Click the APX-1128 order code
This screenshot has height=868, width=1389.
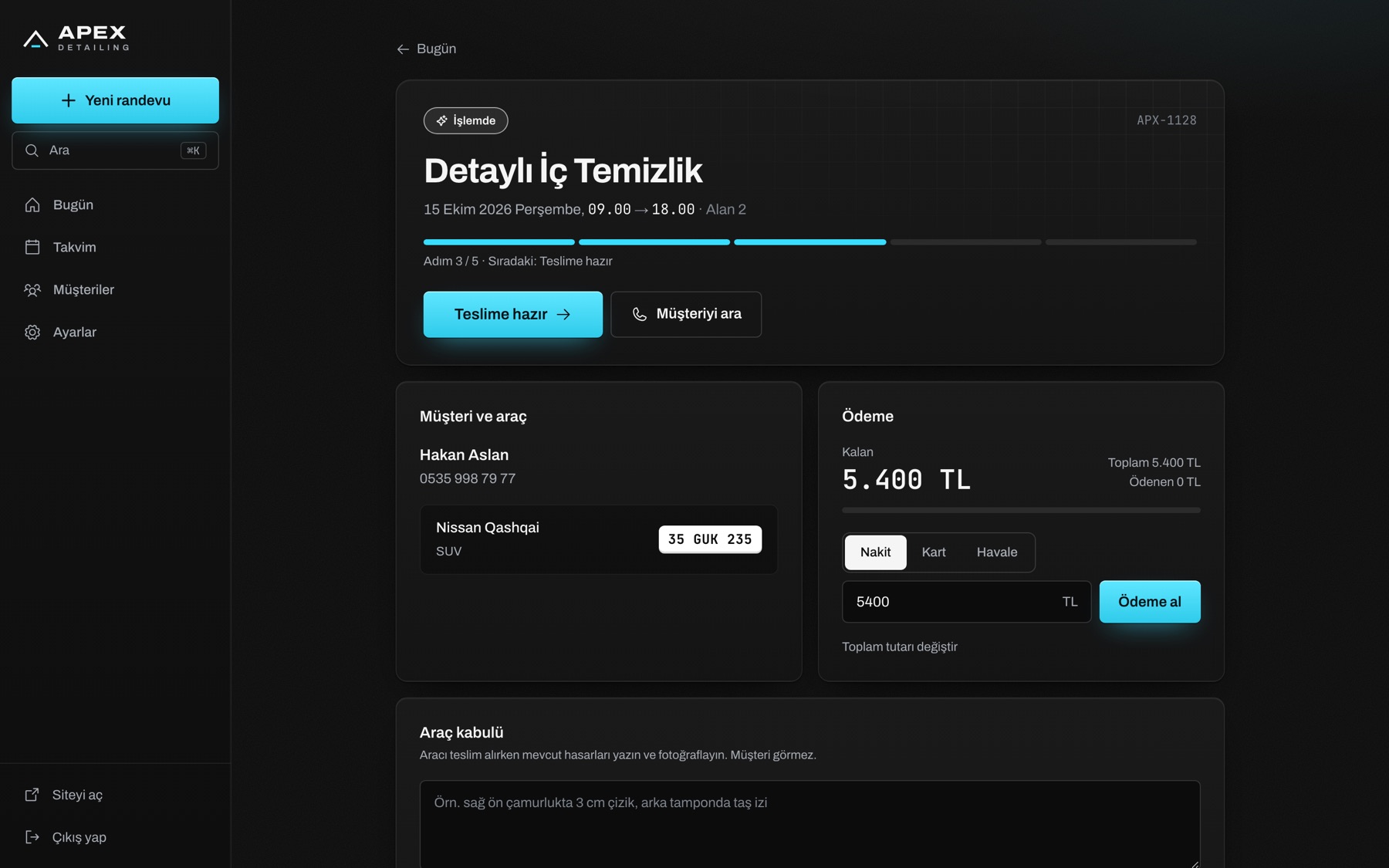click(1166, 120)
